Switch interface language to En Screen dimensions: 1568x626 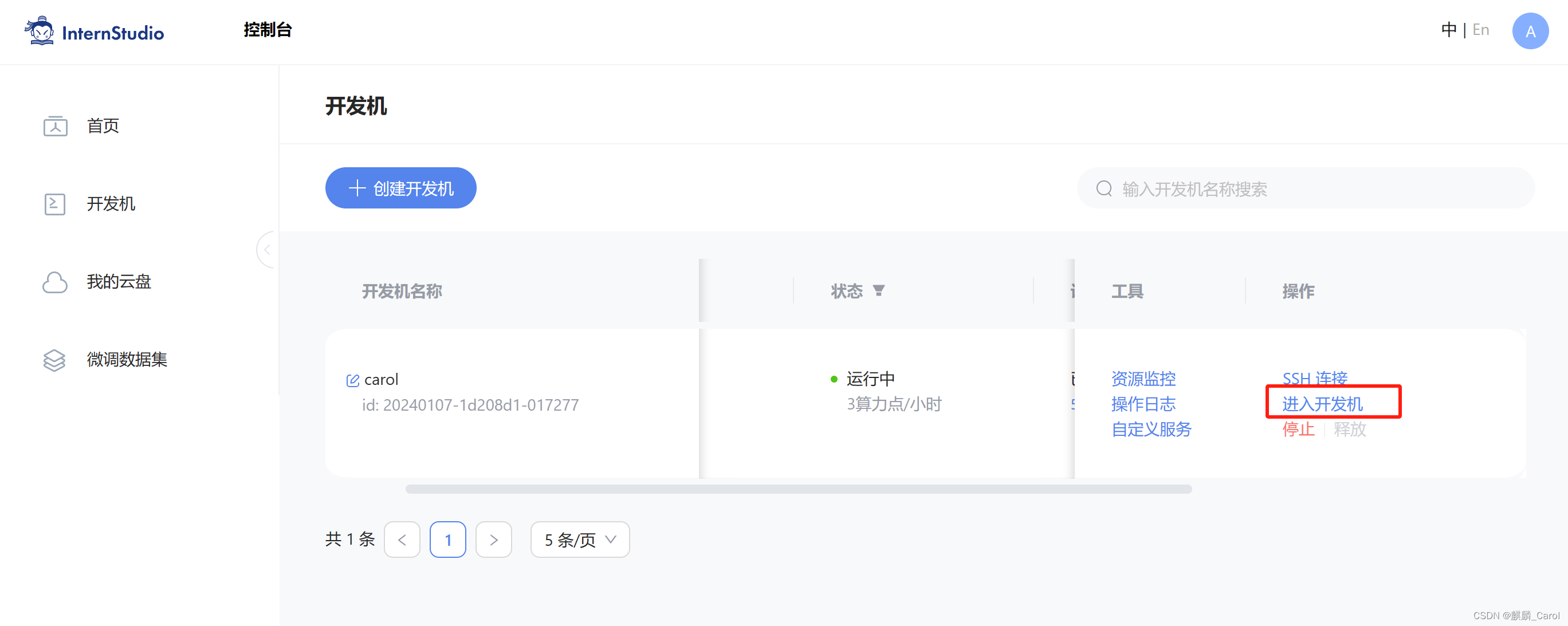[x=1480, y=29]
